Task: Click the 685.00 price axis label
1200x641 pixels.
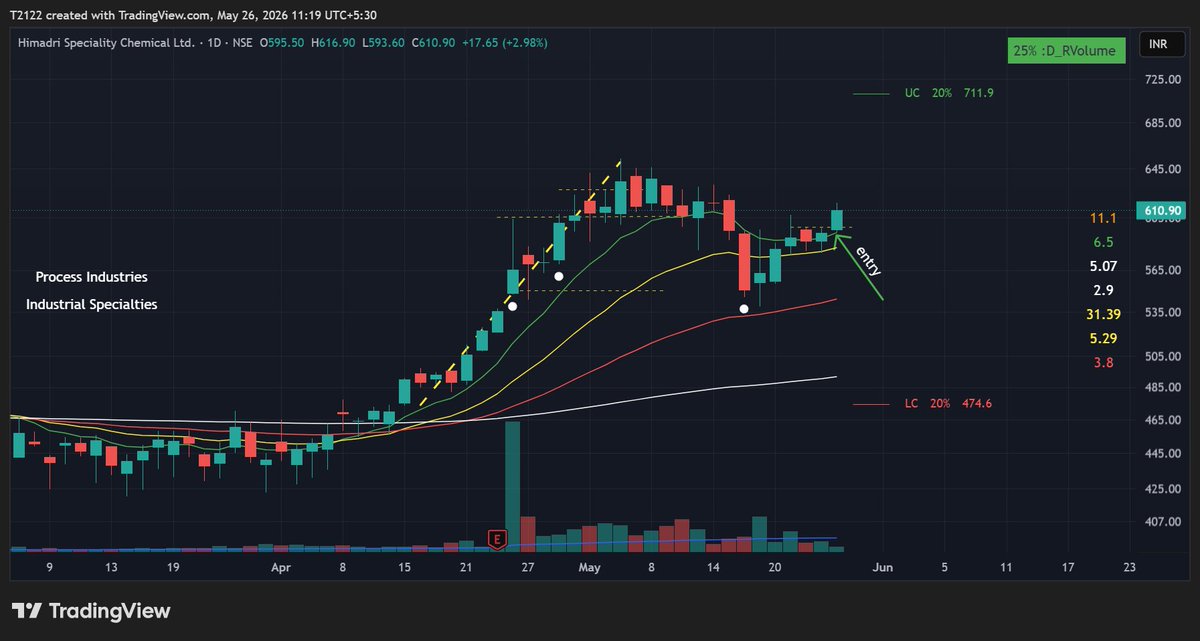Action: (1162, 123)
